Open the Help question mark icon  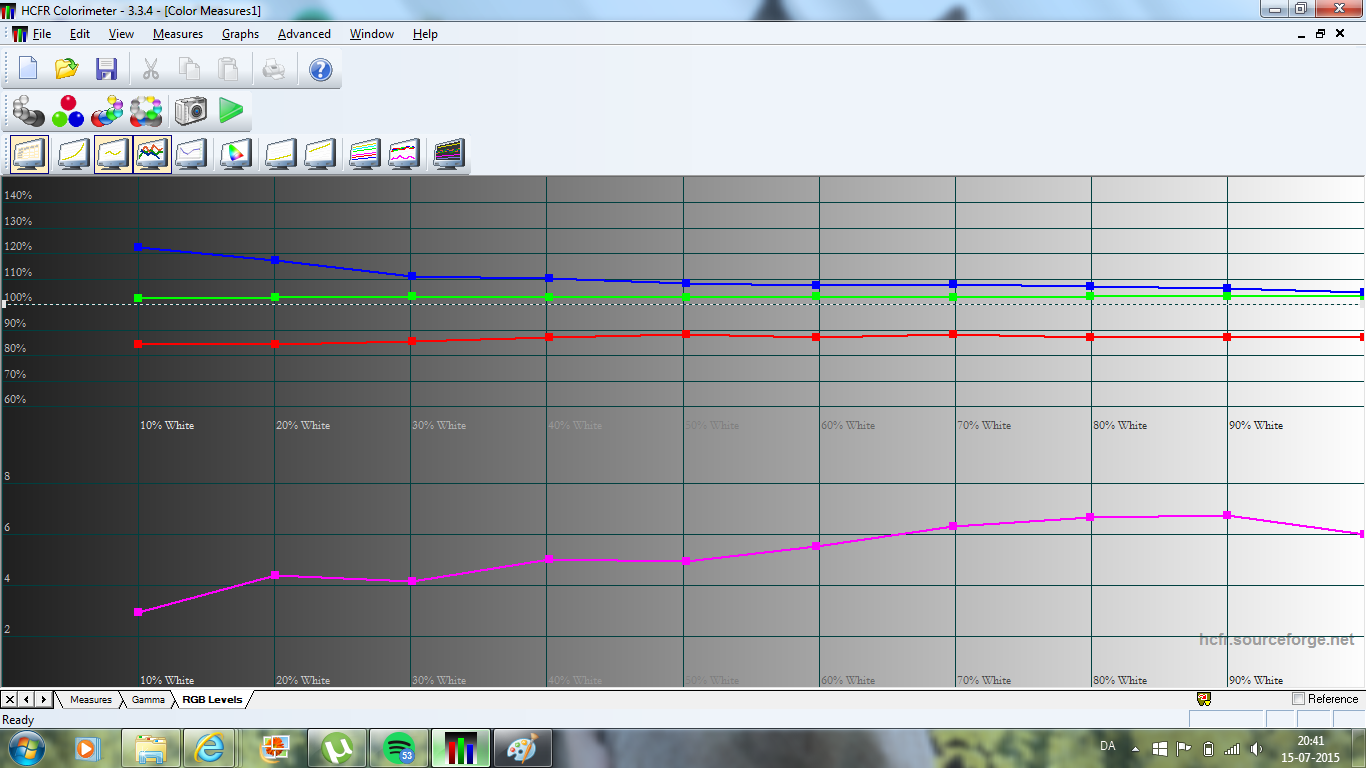coord(320,69)
